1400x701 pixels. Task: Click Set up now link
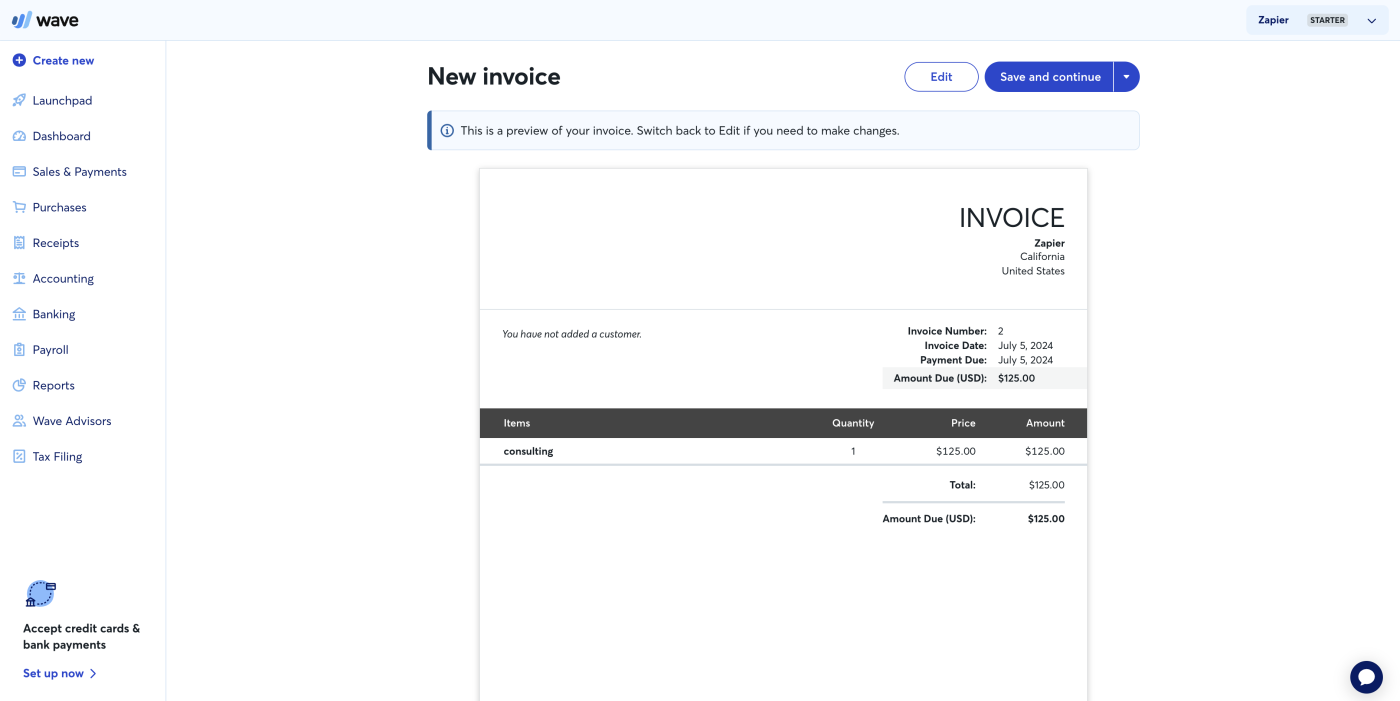coord(53,674)
